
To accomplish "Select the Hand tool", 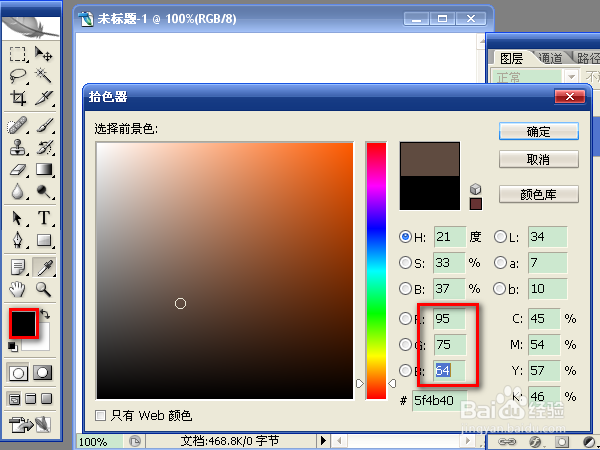I will pyautogui.click(x=18, y=289).
